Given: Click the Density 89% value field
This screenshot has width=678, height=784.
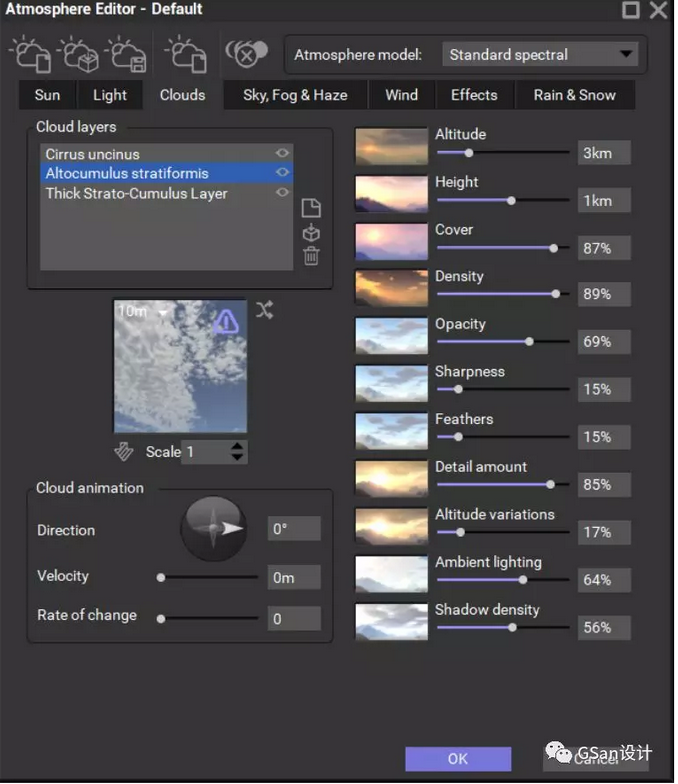Looking at the screenshot, I should click(604, 294).
